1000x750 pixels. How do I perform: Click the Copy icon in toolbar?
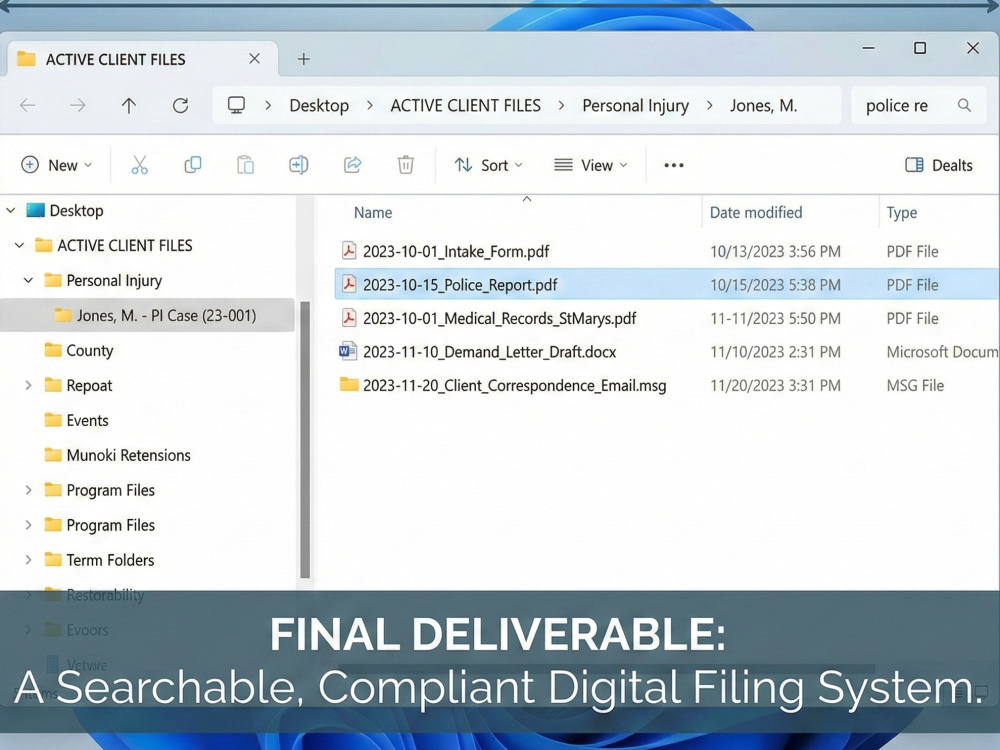pyautogui.click(x=193, y=165)
